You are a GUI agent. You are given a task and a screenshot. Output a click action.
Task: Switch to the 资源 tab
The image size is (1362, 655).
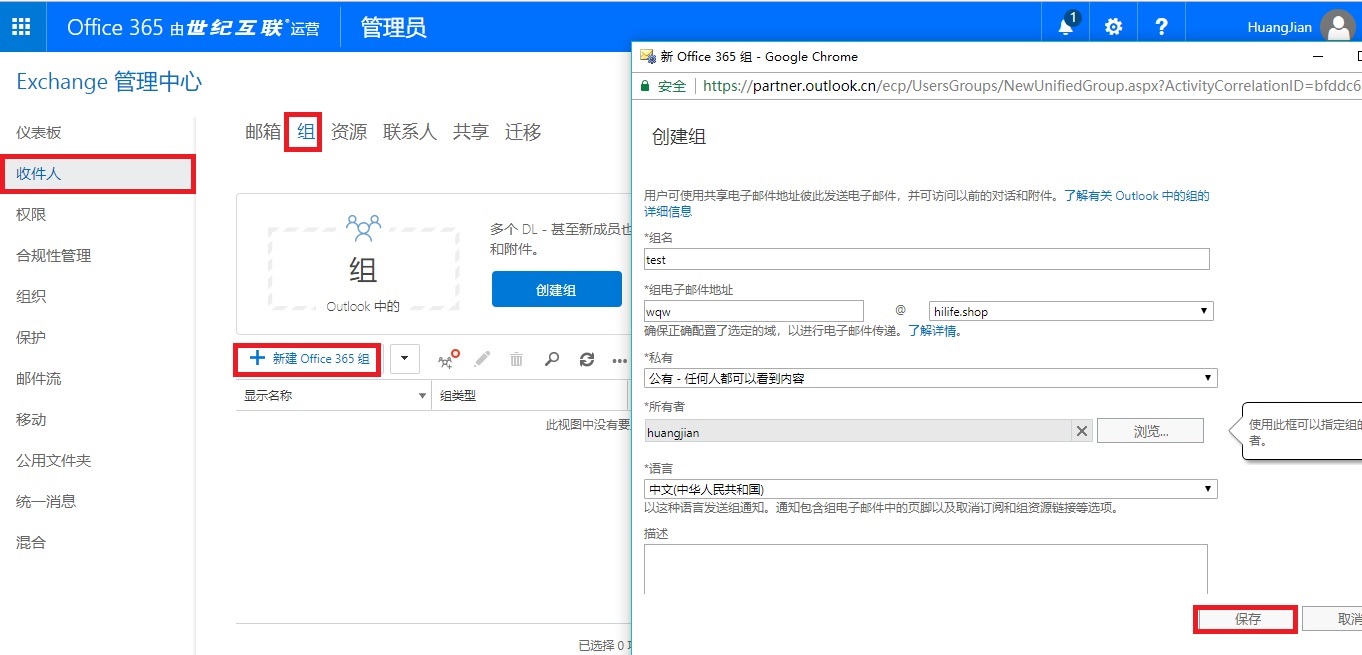[x=349, y=132]
